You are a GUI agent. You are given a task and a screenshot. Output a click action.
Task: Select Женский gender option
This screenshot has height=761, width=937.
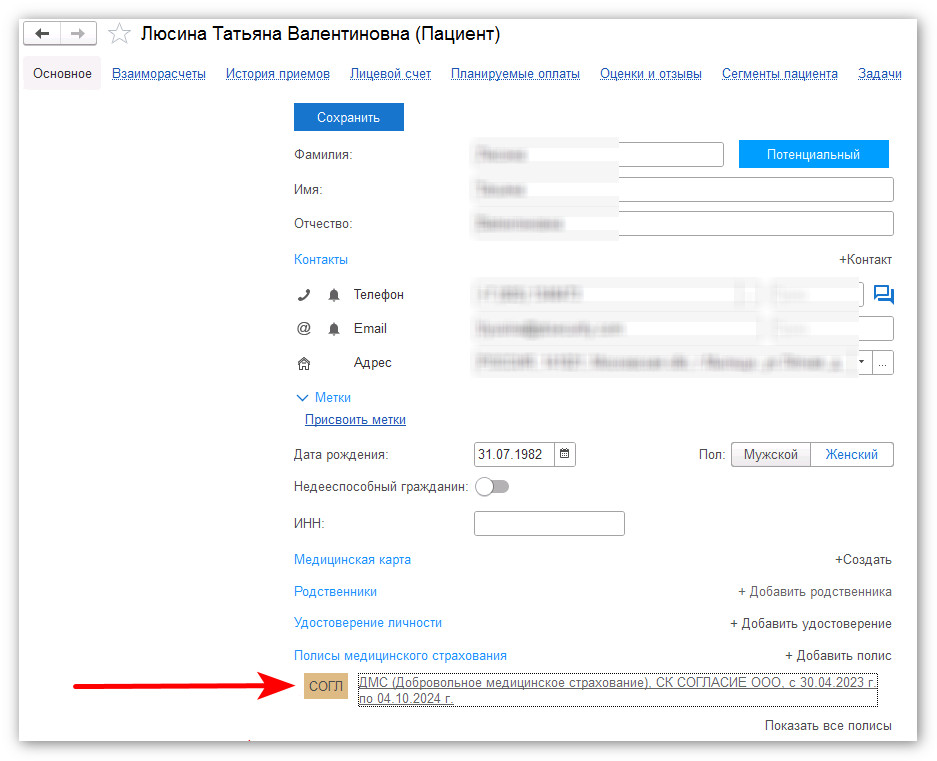(852, 454)
